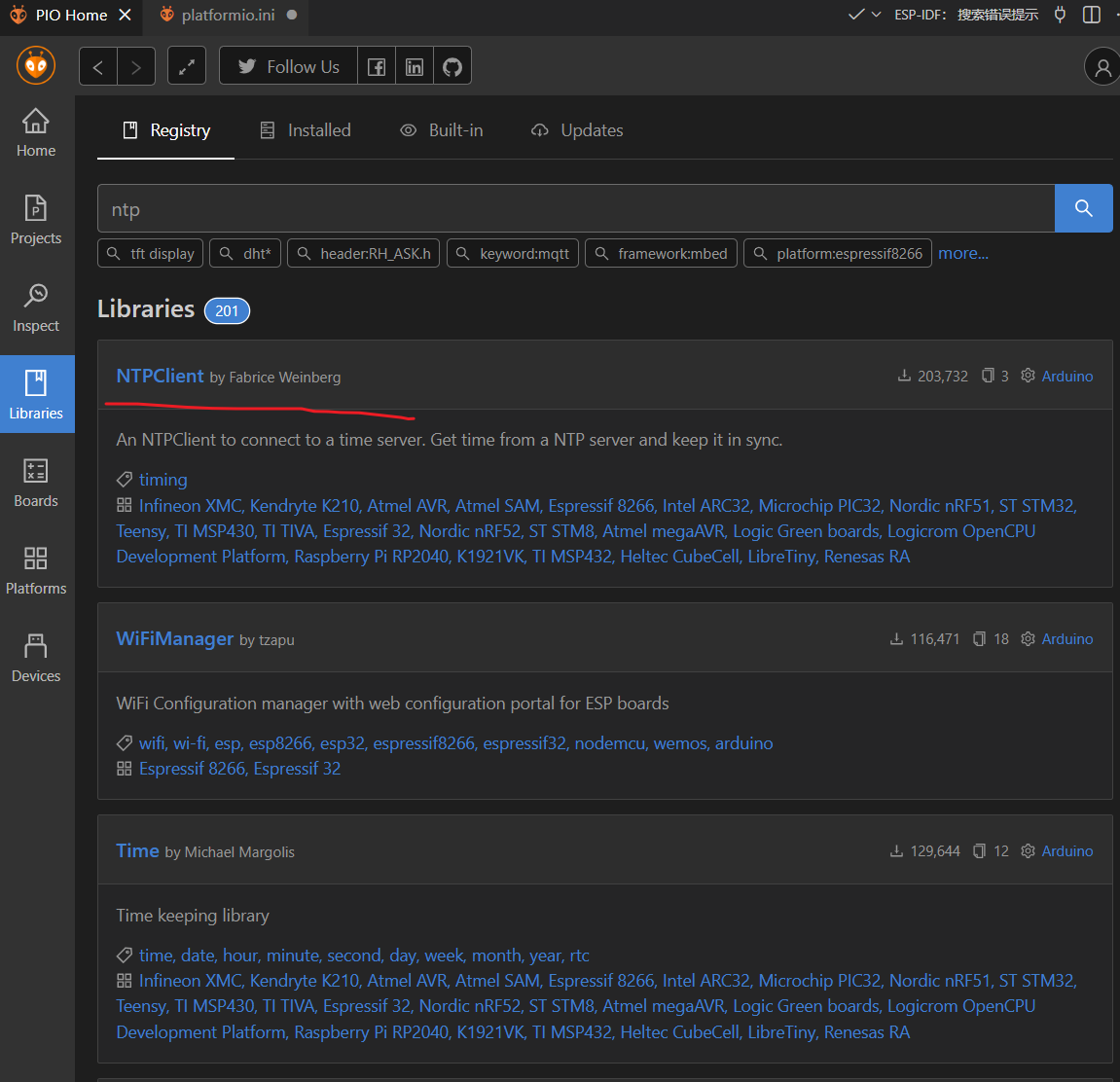Click the PlatformIO logo icon
The height and width of the screenshot is (1082, 1120).
pyautogui.click(x=36, y=66)
